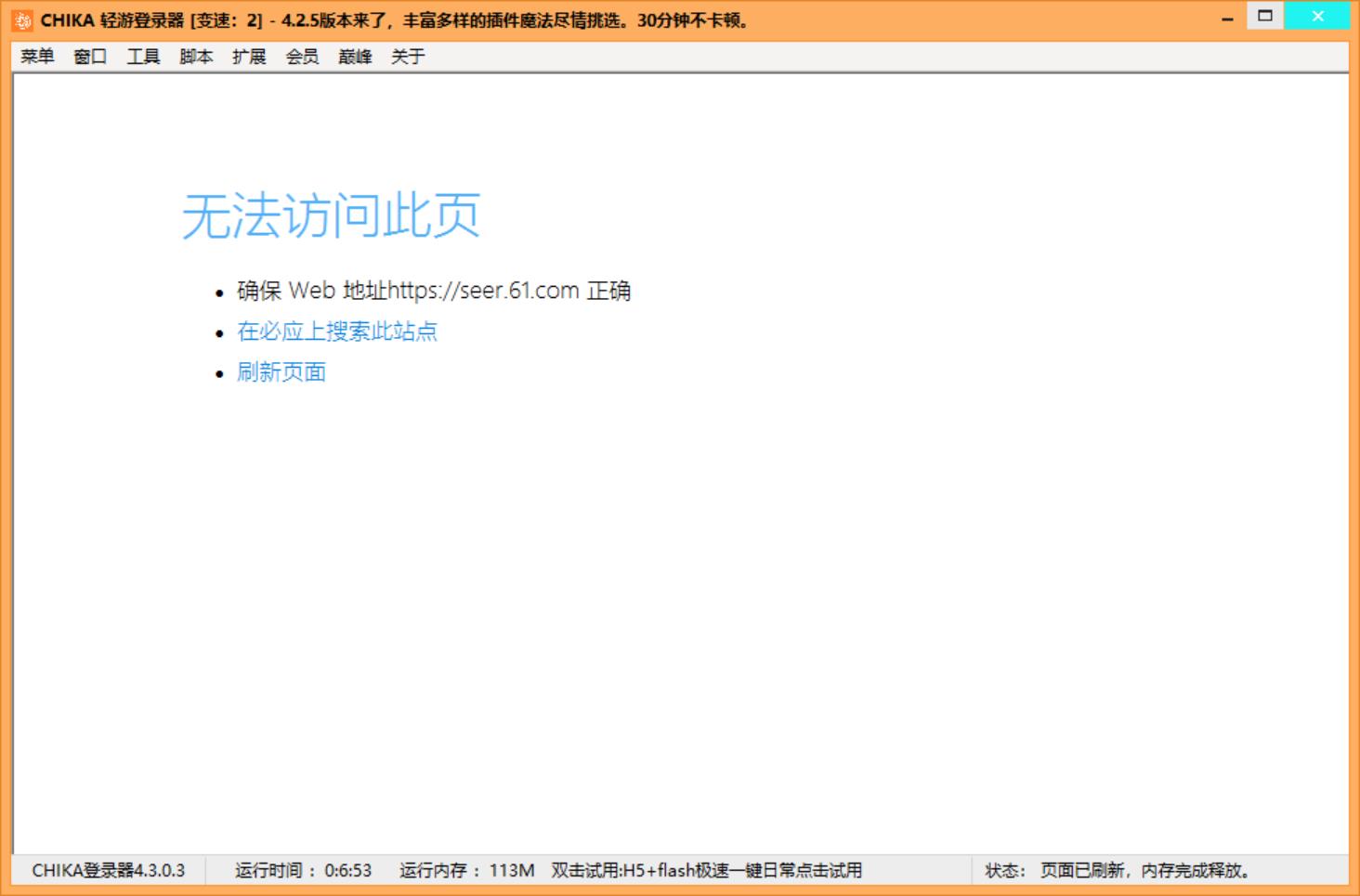
Task: Click the seer.61.com address text line
Action: click(434, 291)
